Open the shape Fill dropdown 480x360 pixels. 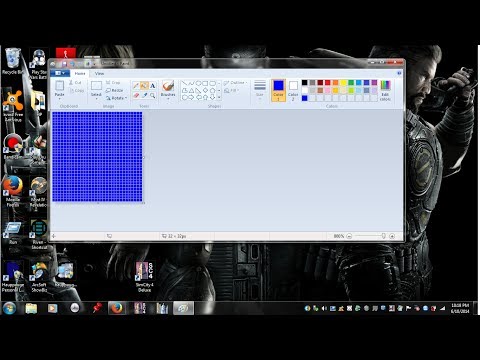(232, 90)
